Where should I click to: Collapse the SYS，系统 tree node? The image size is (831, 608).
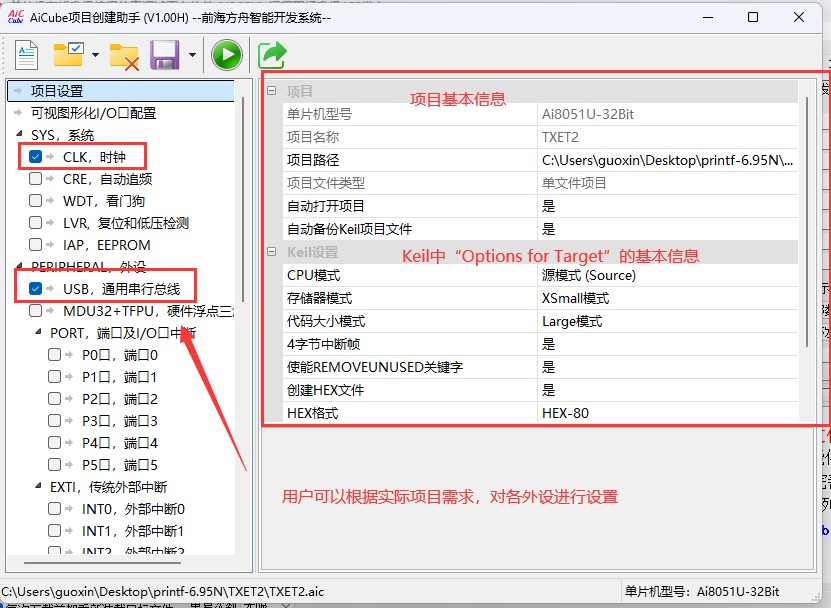tap(20, 134)
